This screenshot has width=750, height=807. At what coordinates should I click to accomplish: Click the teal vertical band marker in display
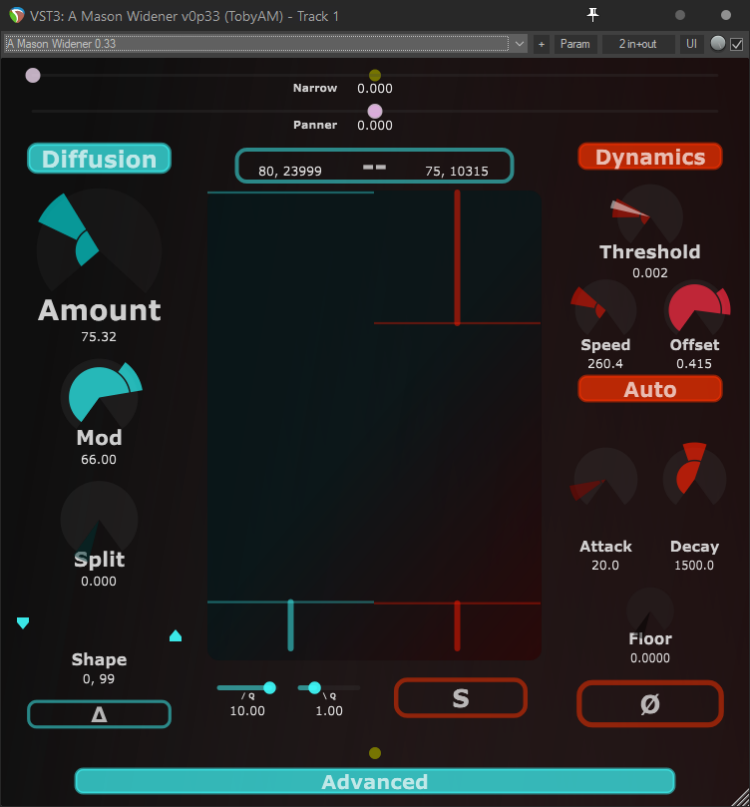[291, 625]
